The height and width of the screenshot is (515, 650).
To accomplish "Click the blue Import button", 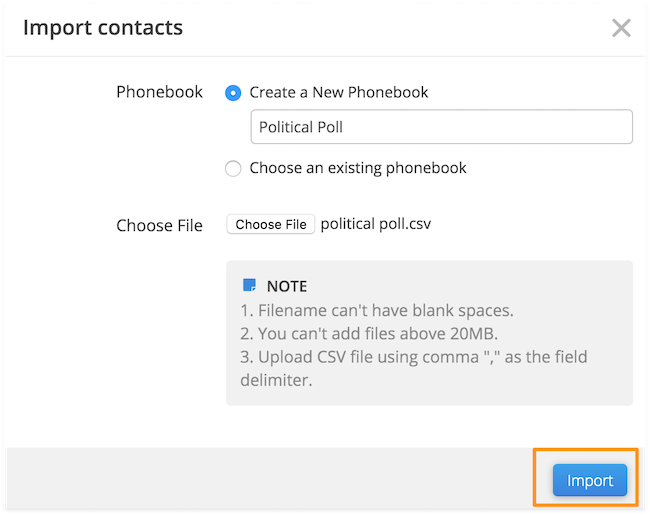I will 589,480.
